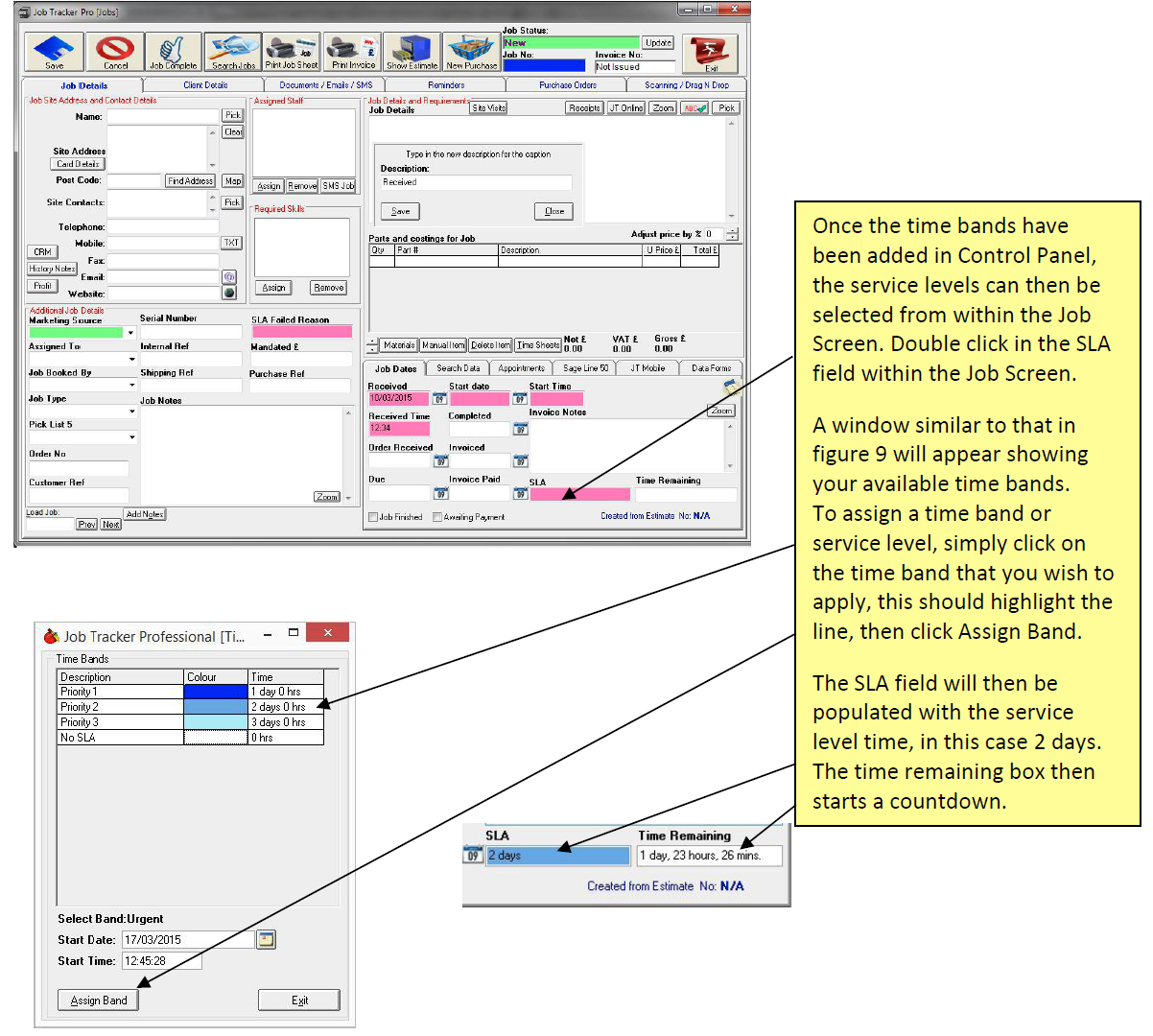
Task: Click the red Exit icon in Job Tracker Pro toolbar
Action: coord(711,54)
